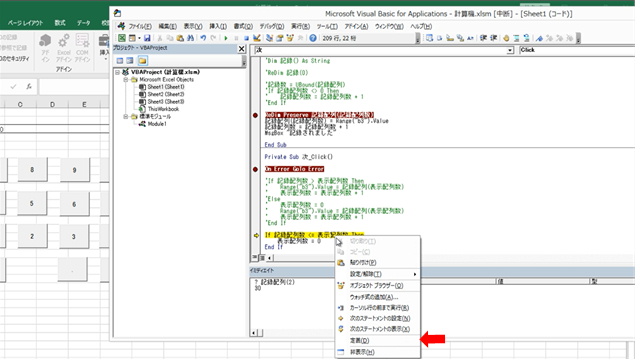Click the Insert UserForm toolbar icon
The width and height of the screenshot is (640, 360).
click(x=132, y=38)
